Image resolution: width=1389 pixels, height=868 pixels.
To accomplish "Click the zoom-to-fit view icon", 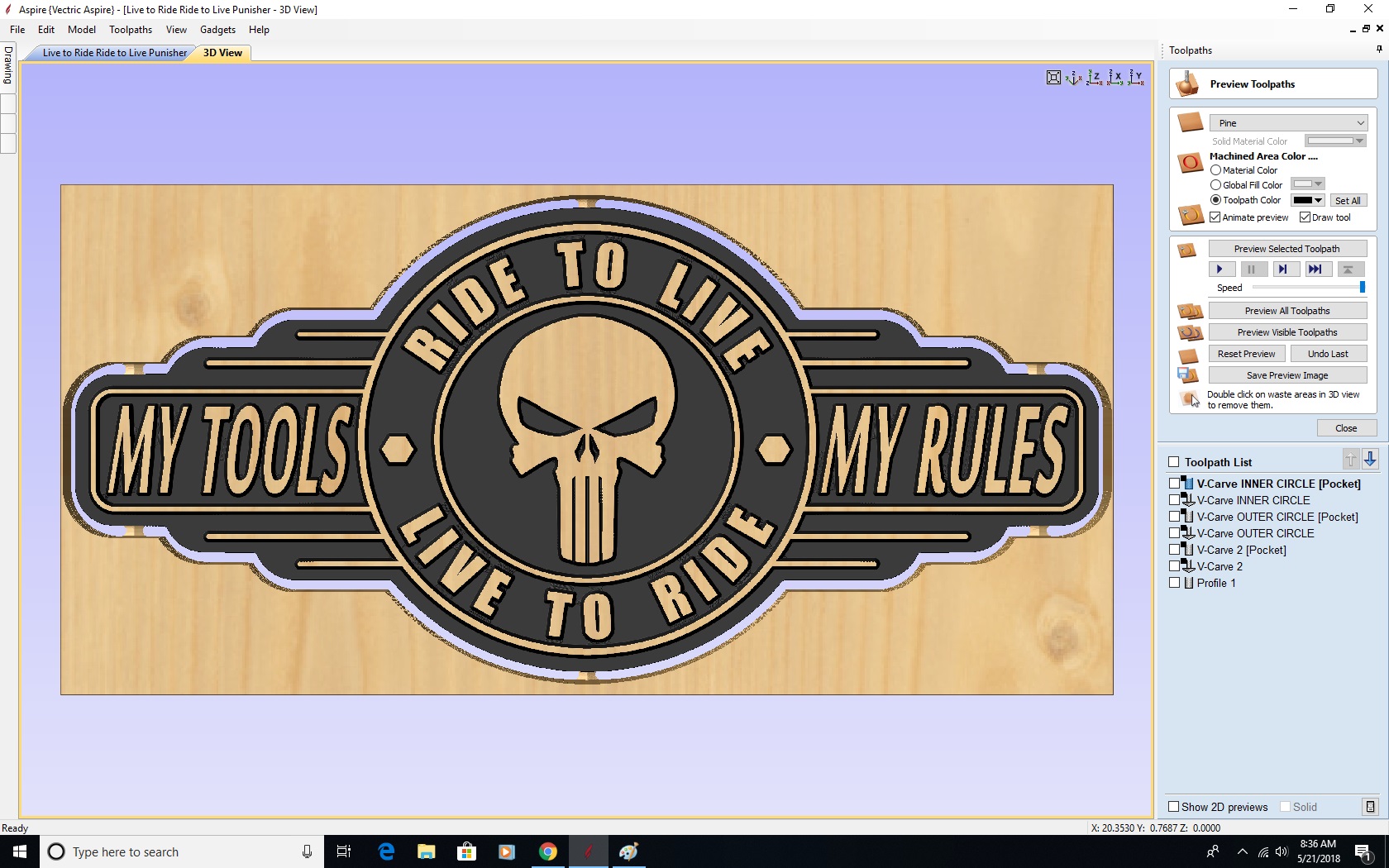I will point(1053,78).
